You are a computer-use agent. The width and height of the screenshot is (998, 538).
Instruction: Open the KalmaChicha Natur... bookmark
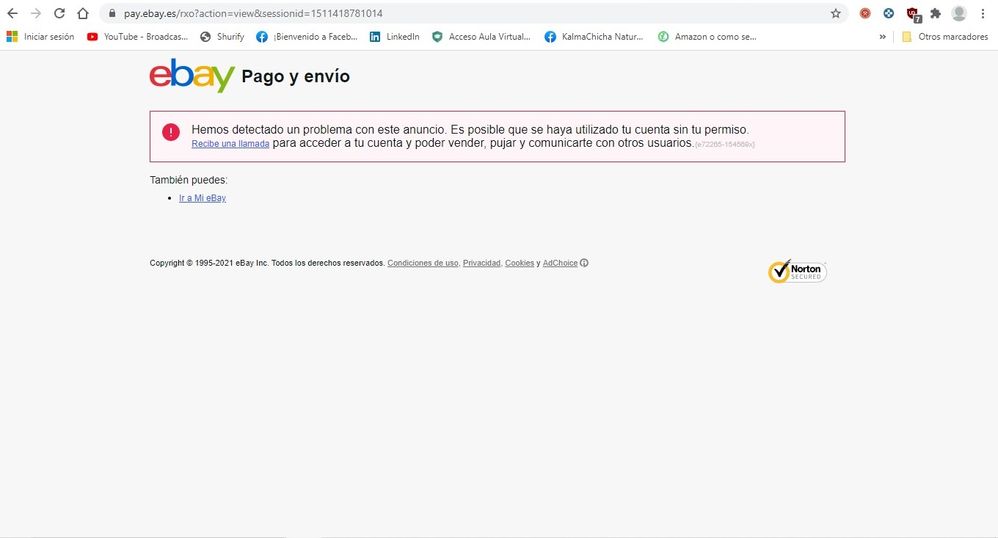pyautogui.click(x=594, y=37)
